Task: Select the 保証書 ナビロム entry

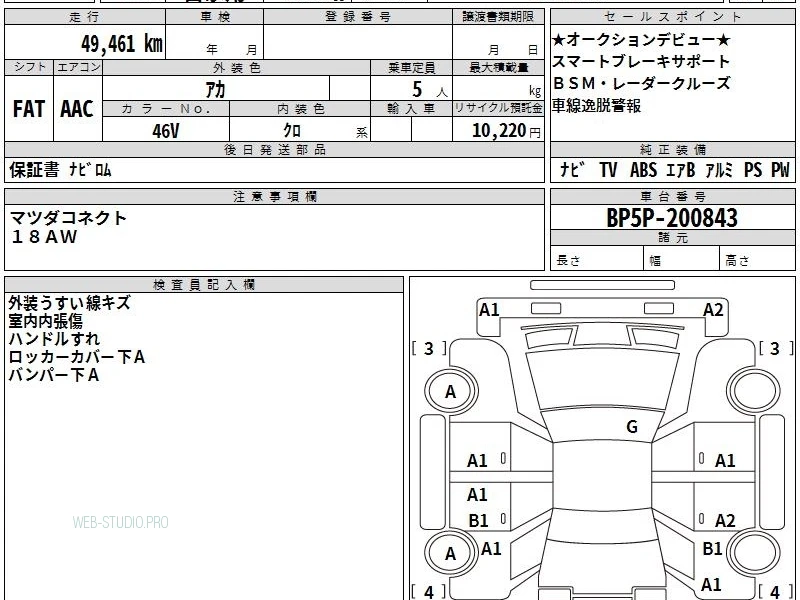Action: click(x=60, y=170)
